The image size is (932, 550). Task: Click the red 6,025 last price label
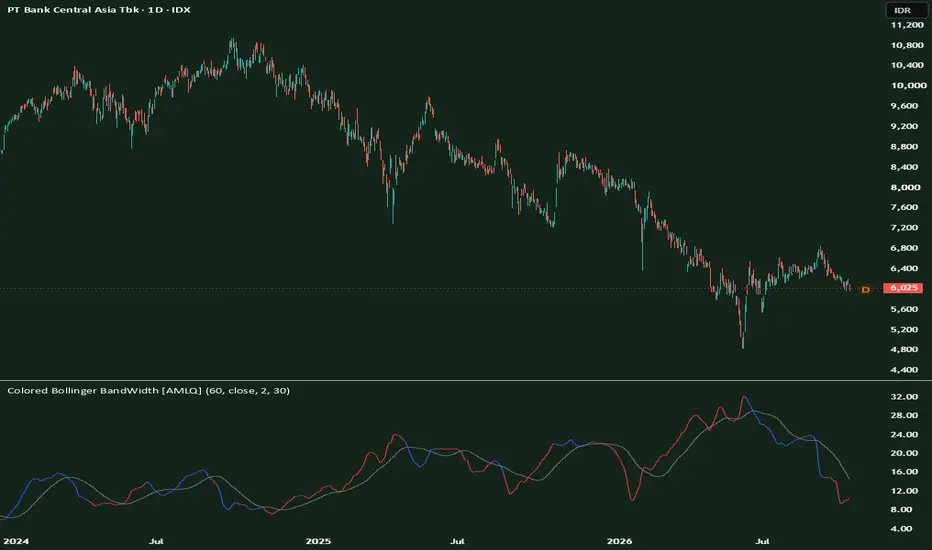(x=903, y=288)
